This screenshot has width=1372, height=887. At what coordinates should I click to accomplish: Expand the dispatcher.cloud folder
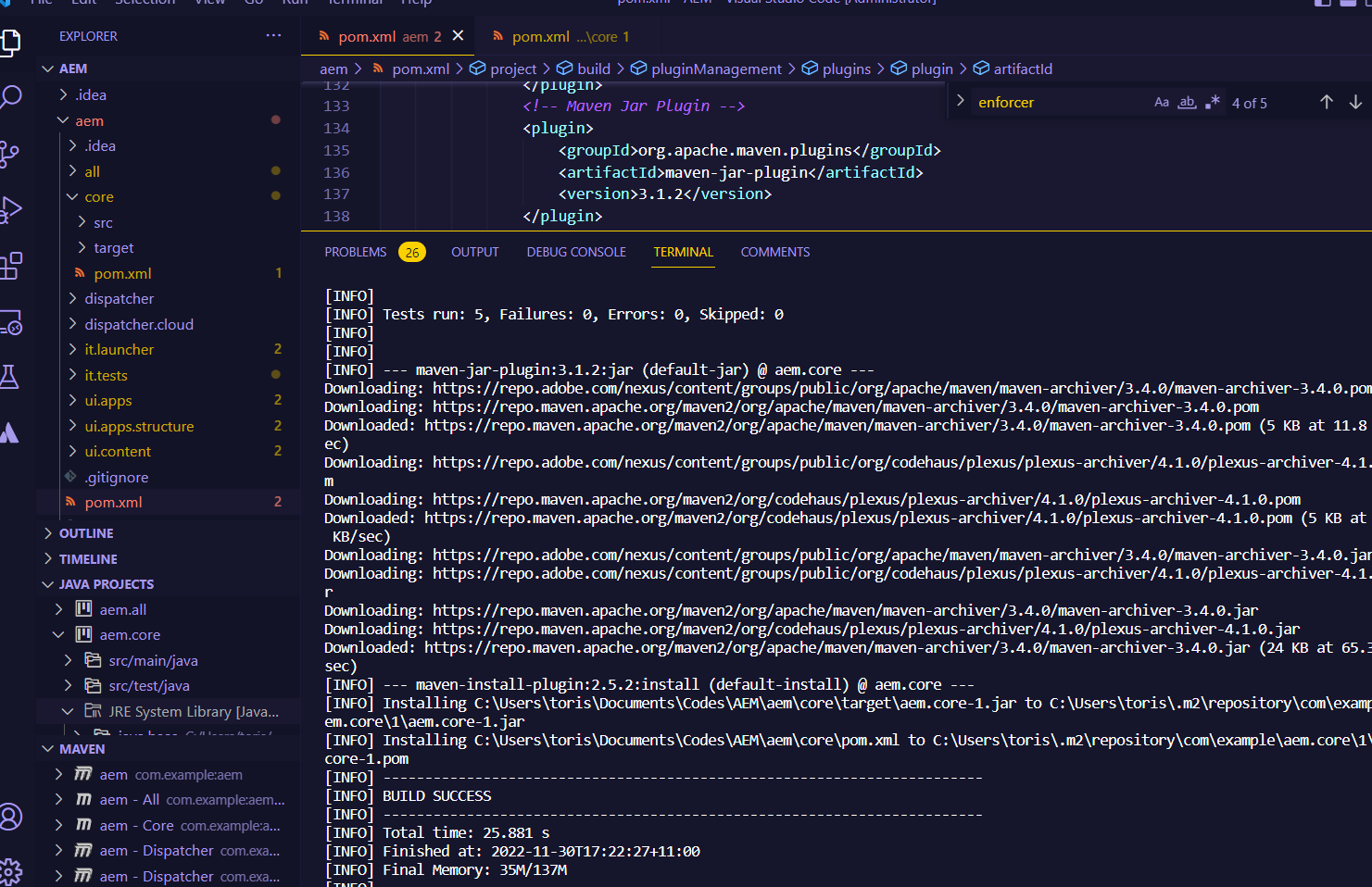click(x=138, y=325)
